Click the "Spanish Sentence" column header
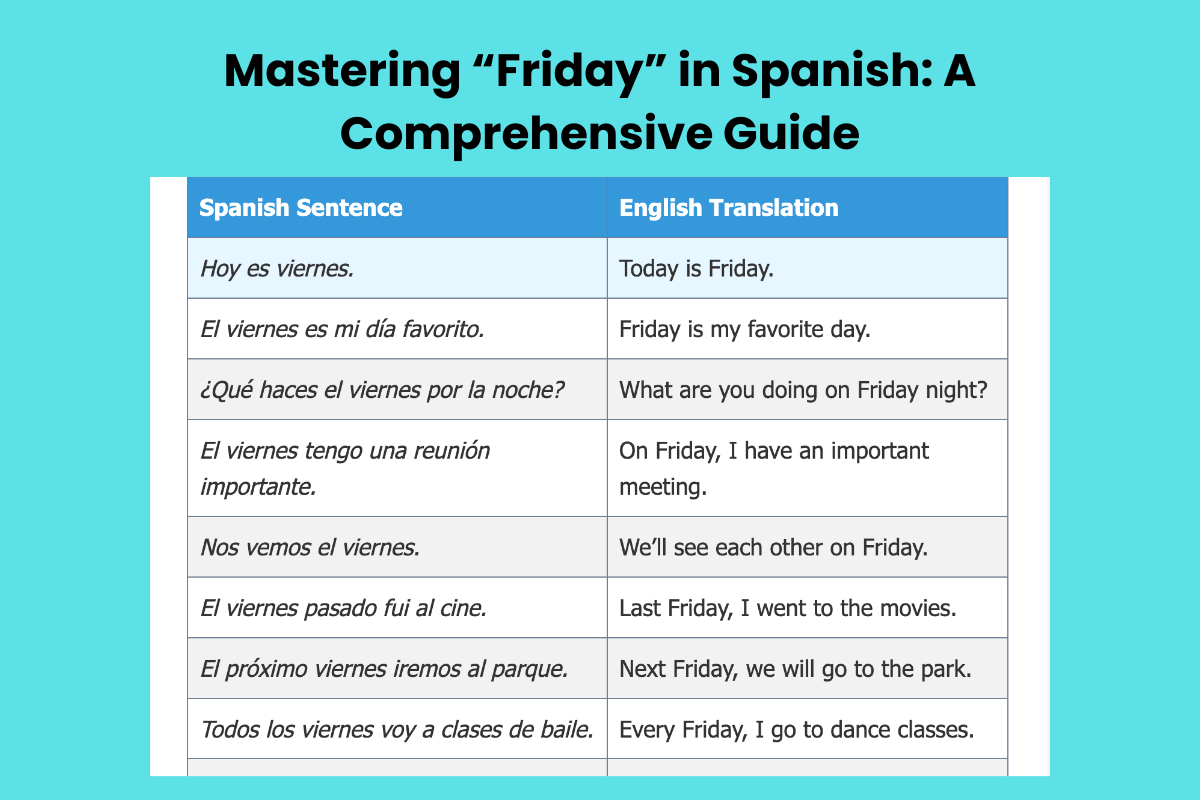Viewport: 1200px width, 800px height. [301, 208]
